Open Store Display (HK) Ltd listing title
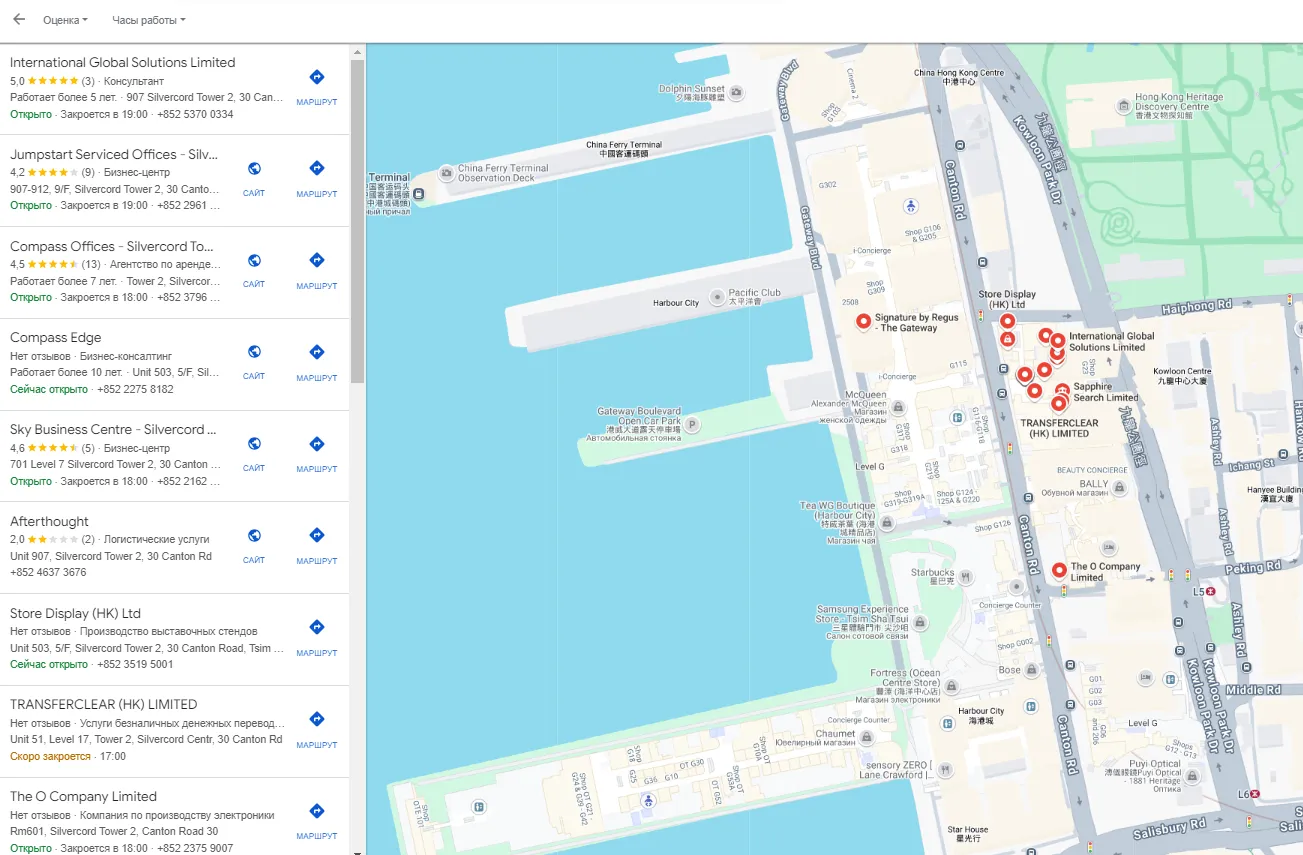The height and width of the screenshot is (855, 1303). (x=75, y=613)
